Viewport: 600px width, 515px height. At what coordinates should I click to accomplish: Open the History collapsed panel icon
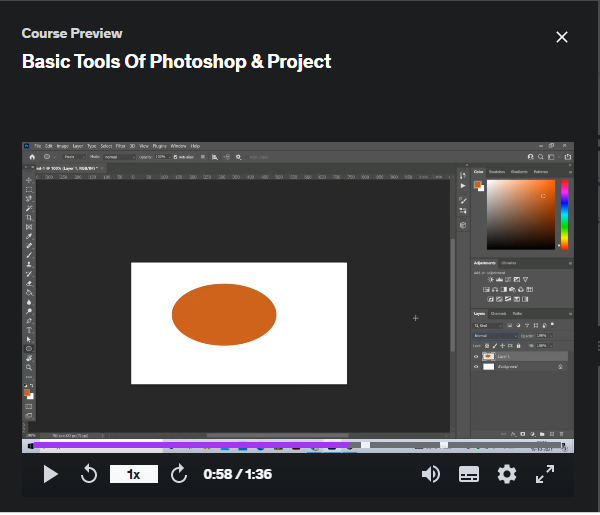[x=463, y=176]
